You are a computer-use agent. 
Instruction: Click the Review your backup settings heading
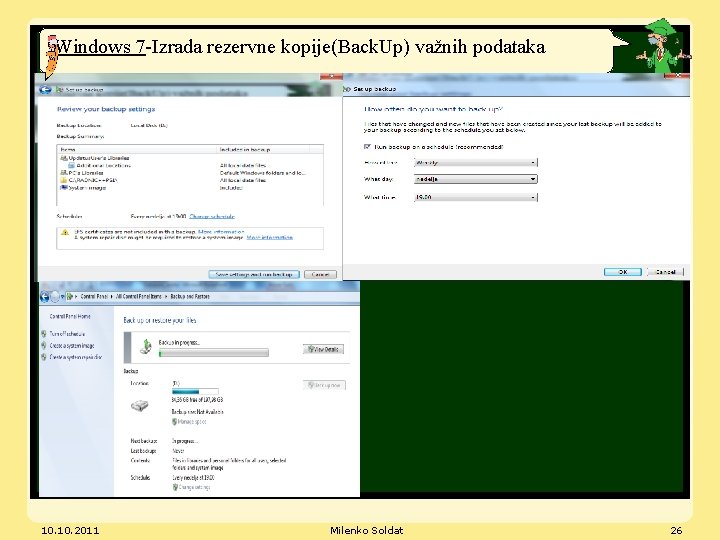(106, 109)
